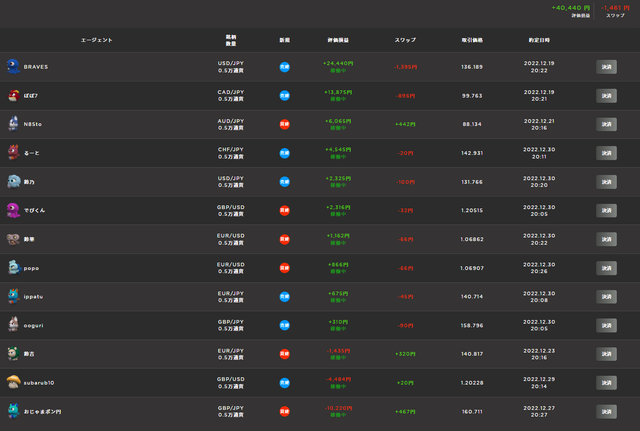This screenshot has width=640, height=431.
Task: Click the +24,440円 profit value
Action: (338, 63)
